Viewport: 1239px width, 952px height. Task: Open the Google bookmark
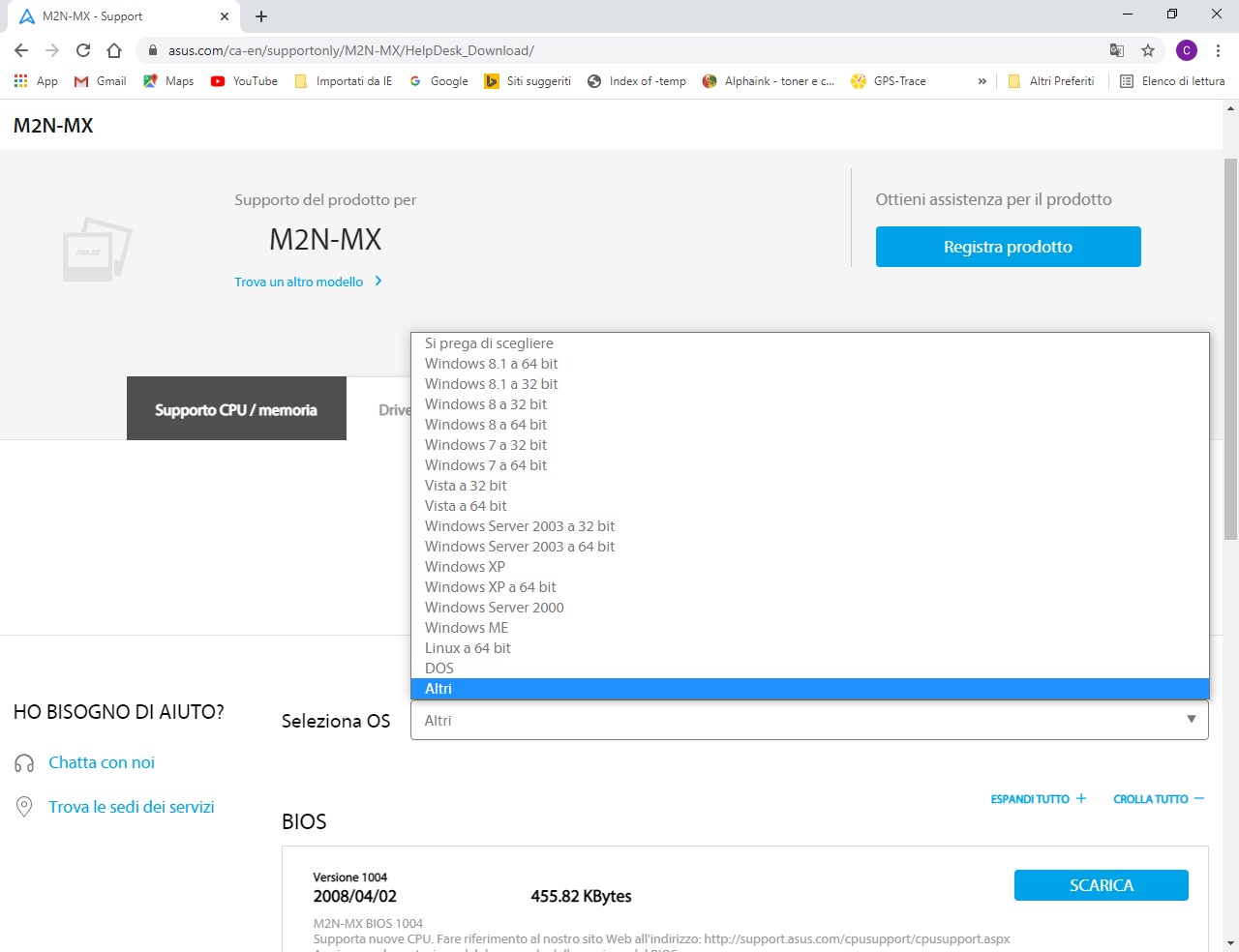(438, 81)
